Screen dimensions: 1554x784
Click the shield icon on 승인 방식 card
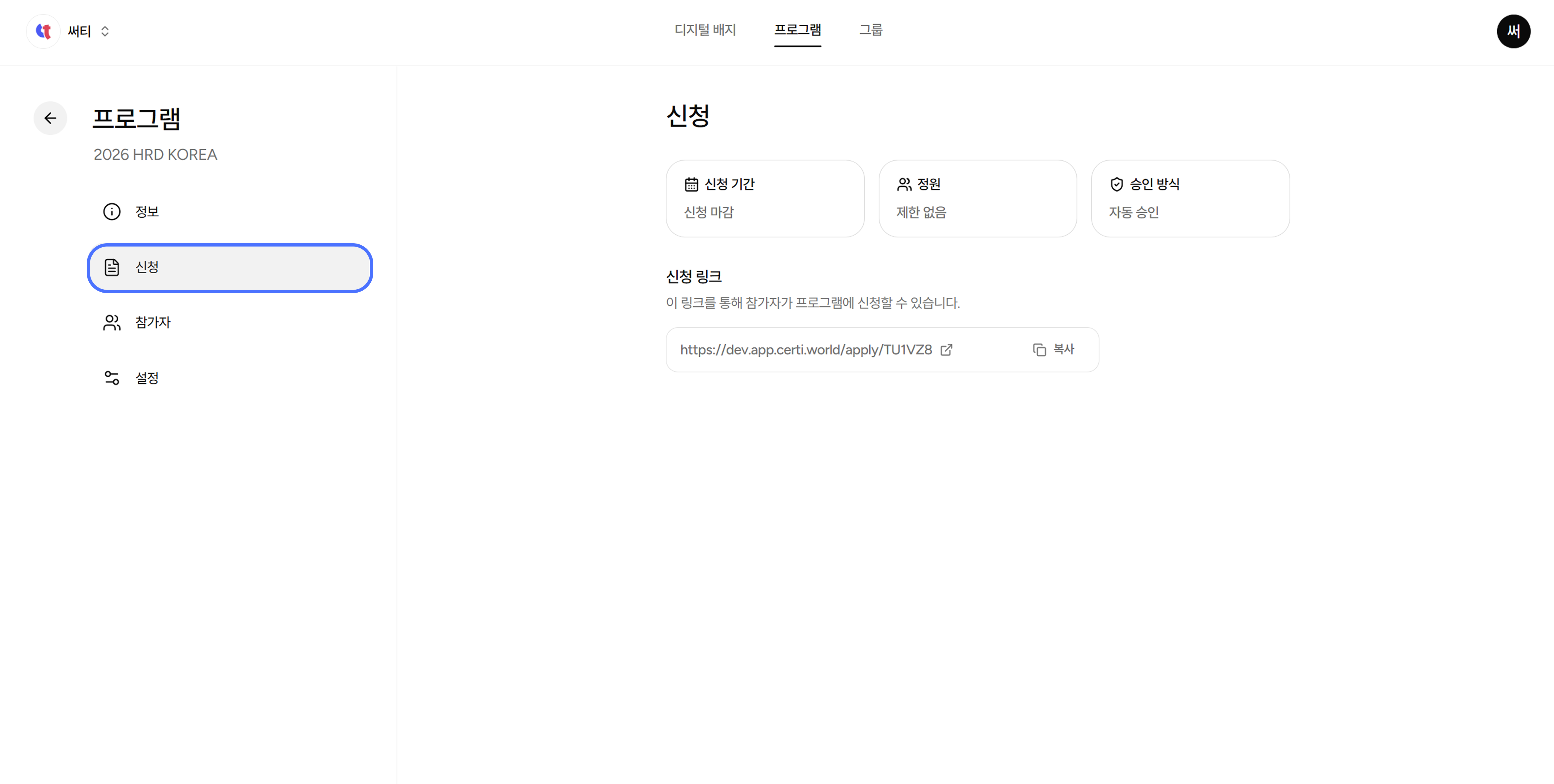(x=1117, y=184)
